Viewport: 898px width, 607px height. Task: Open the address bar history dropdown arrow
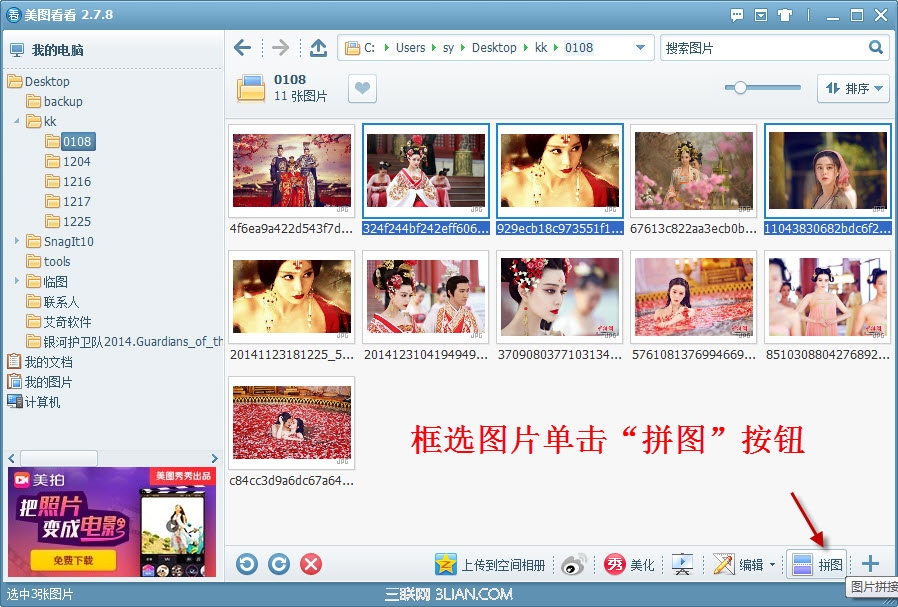click(641, 48)
